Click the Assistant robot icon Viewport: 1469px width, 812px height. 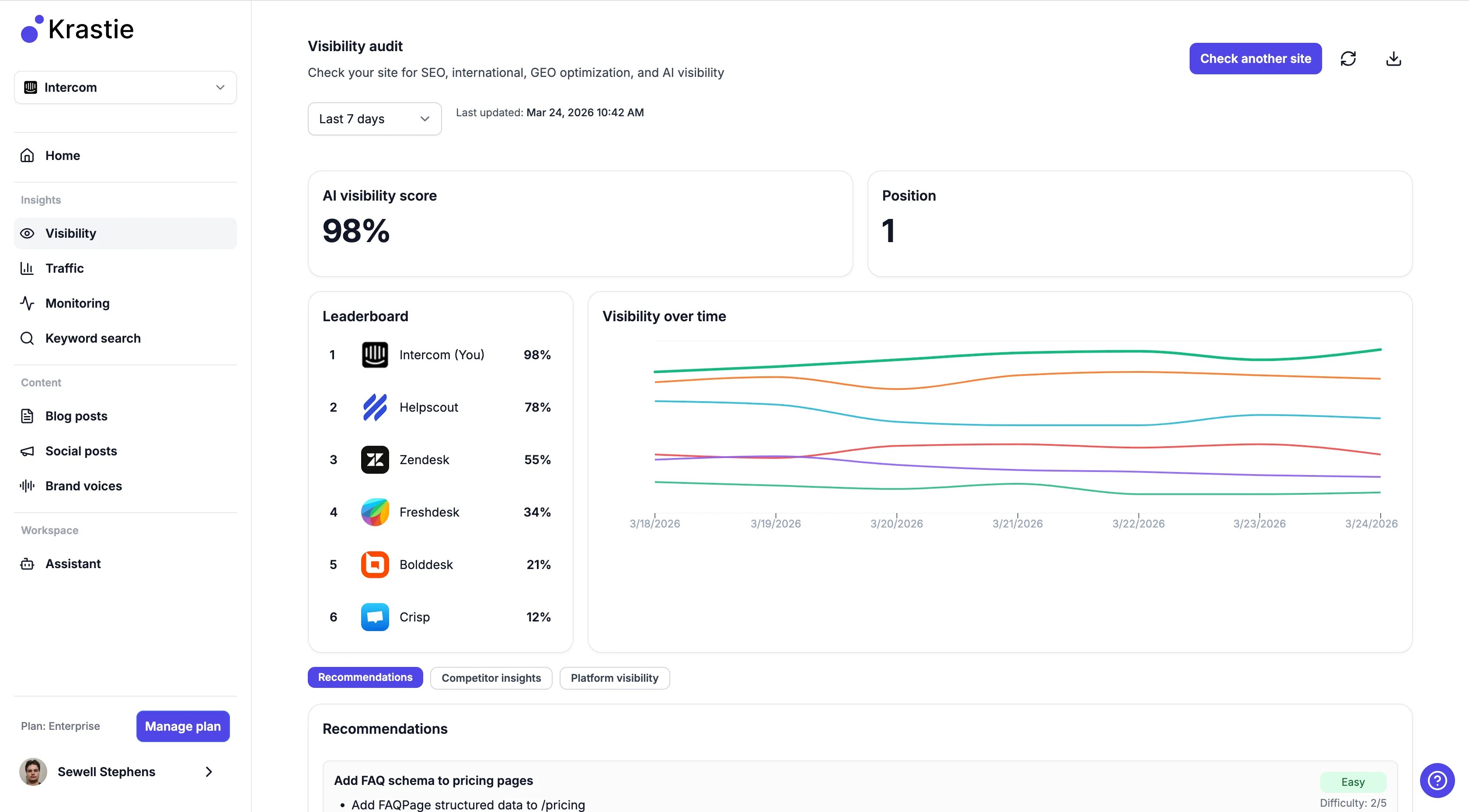[28, 563]
